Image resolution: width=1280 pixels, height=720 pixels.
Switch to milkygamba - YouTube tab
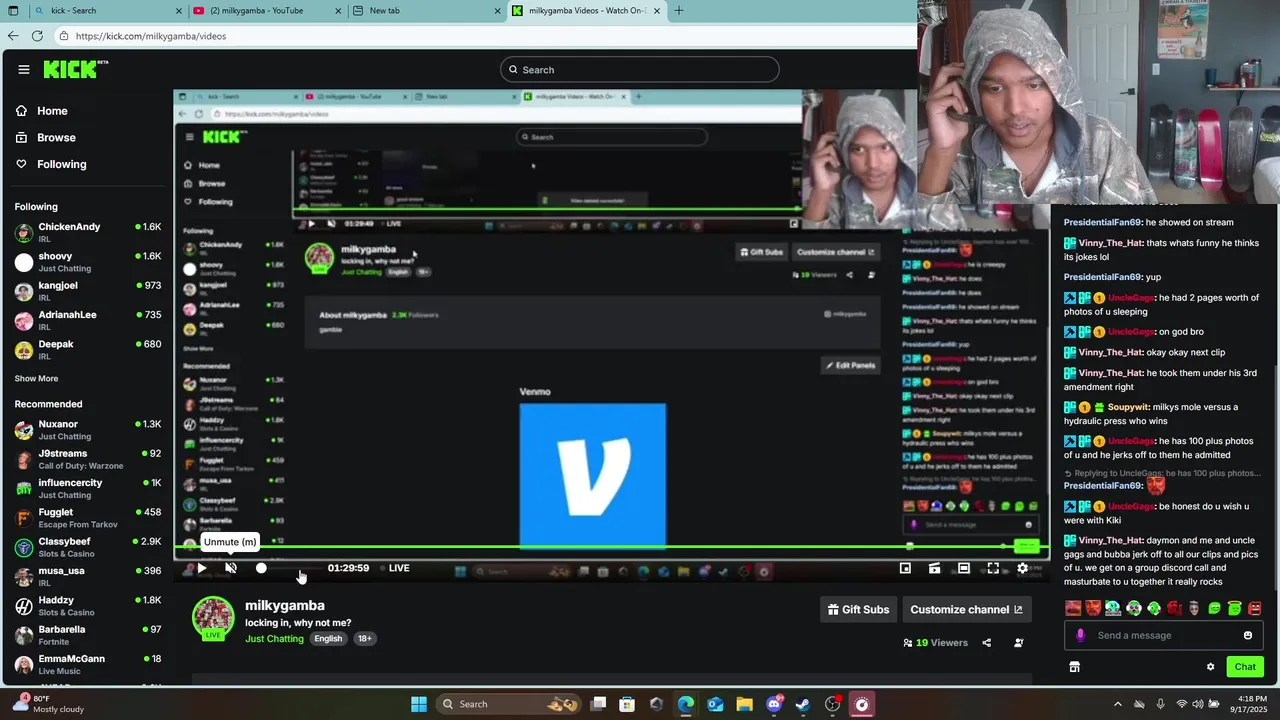point(268,11)
